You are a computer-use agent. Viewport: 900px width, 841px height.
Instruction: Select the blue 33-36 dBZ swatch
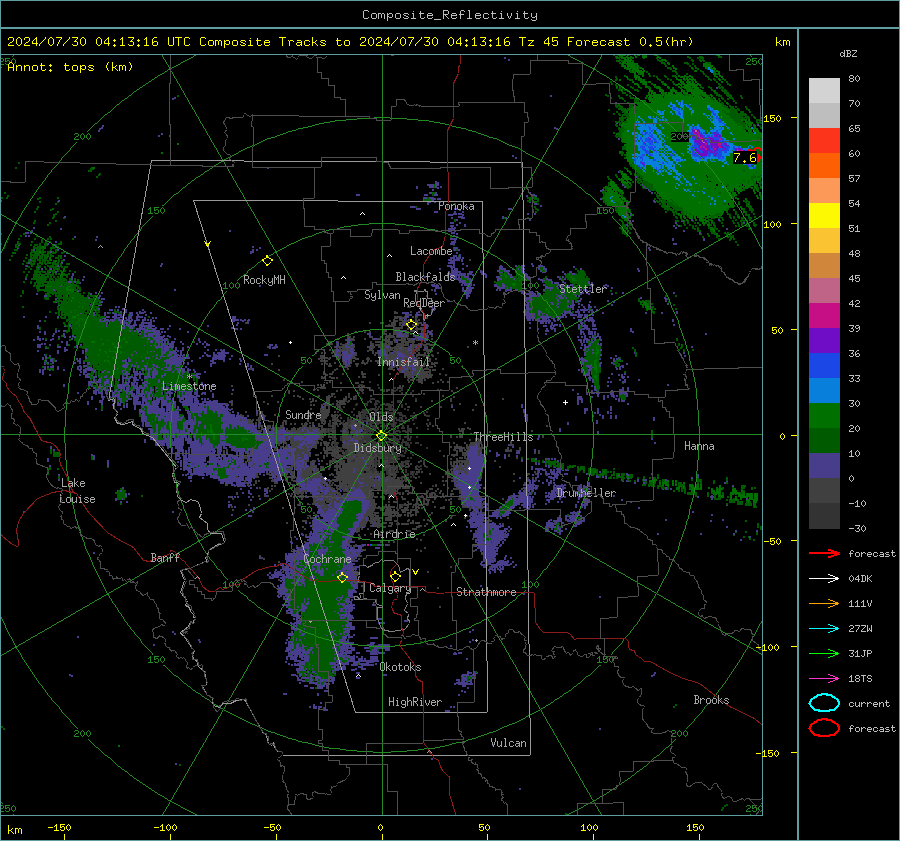point(824,365)
